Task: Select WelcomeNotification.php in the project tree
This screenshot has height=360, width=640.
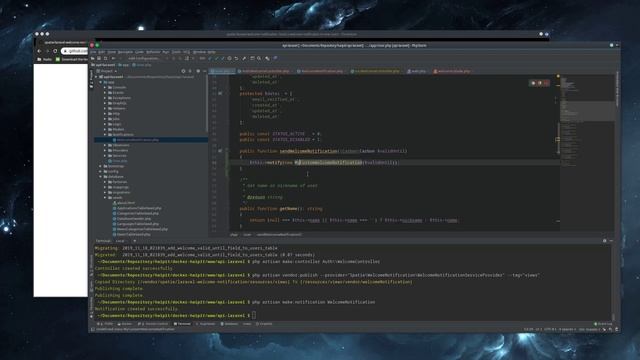Action: pos(138,140)
